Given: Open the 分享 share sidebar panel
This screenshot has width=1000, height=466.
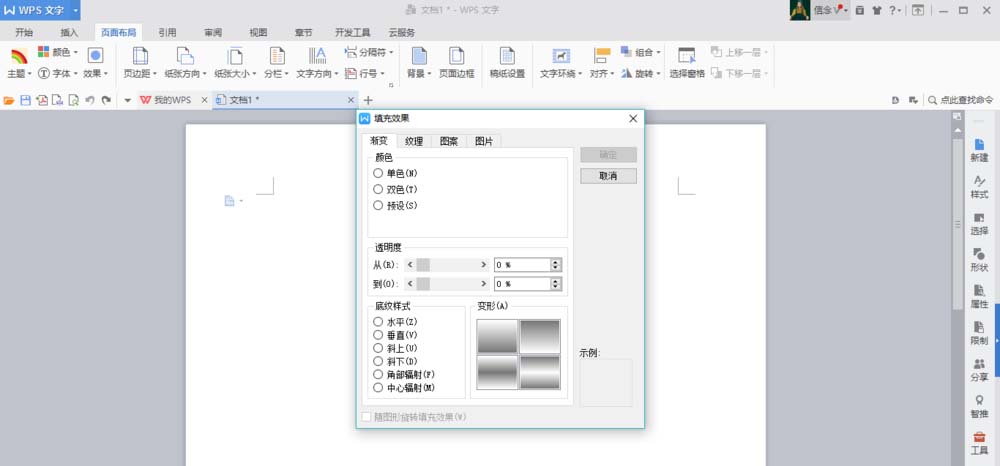Looking at the screenshot, I should click(x=979, y=370).
